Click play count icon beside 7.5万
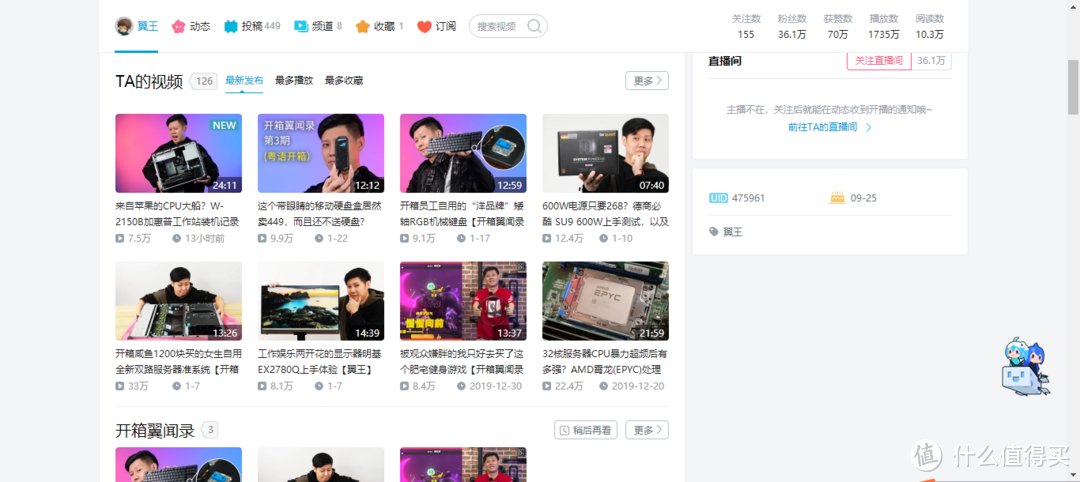The height and width of the screenshot is (482, 1080). (120, 238)
